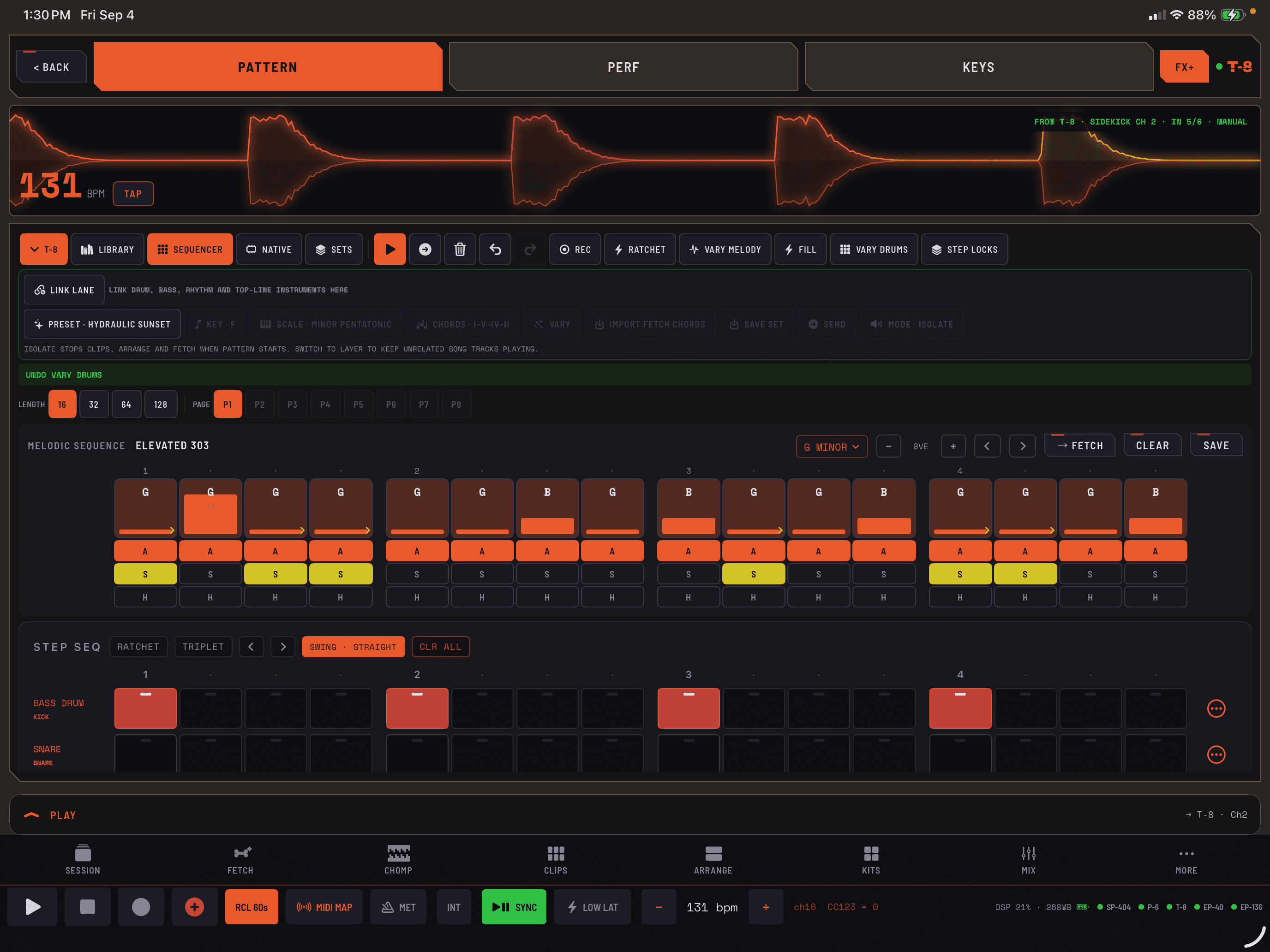Image resolution: width=1270 pixels, height=952 pixels.
Task: Click the red plus overdub button
Action: tap(194, 907)
